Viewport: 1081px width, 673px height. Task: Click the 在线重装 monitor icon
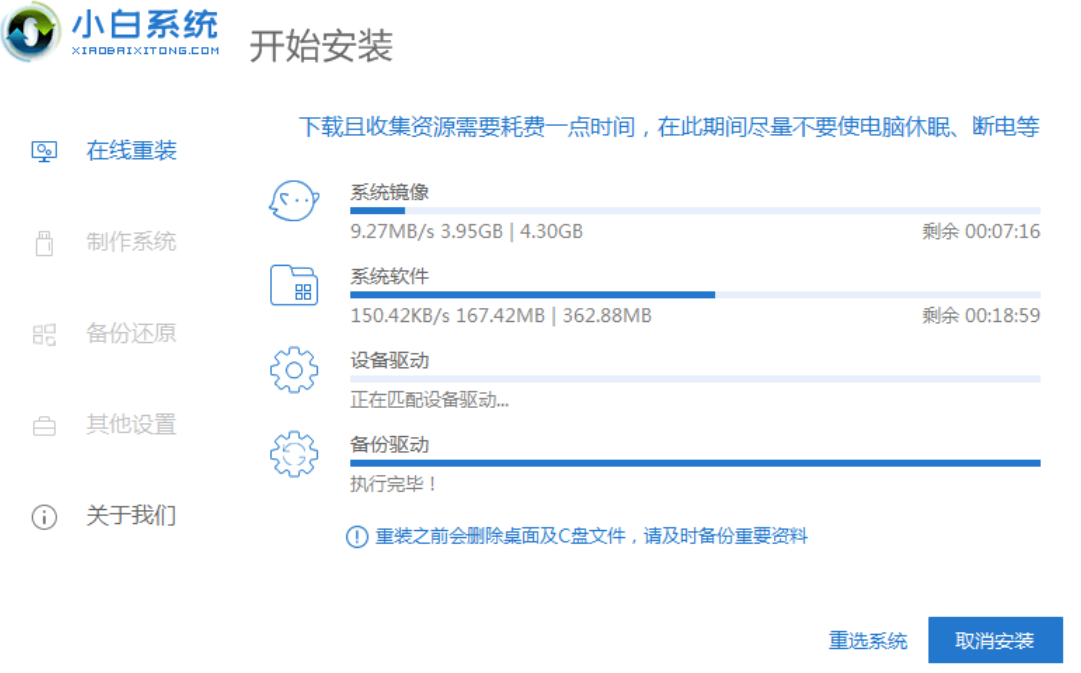click(x=44, y=152)
